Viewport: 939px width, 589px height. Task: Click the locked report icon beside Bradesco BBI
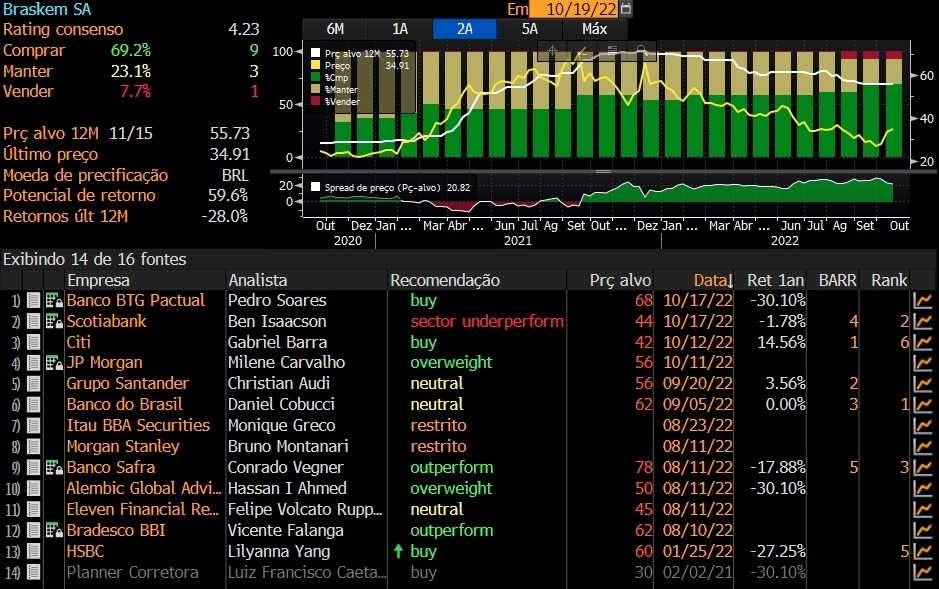pyautogui.click(x=54, y=530)
